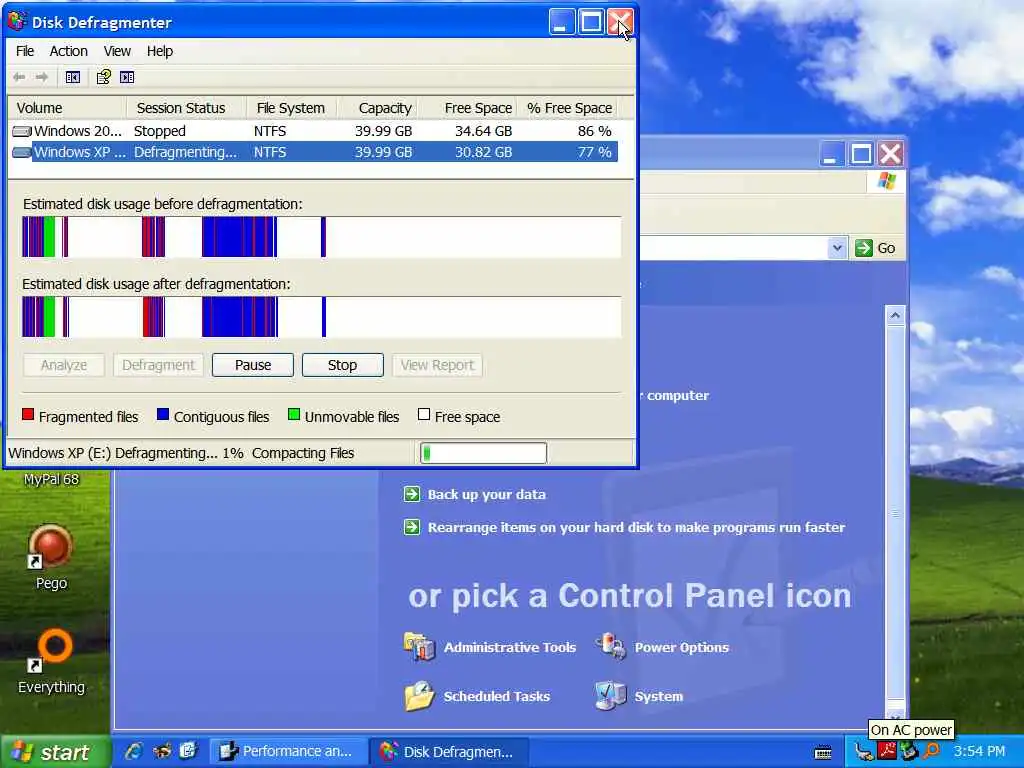Screen dimensions: 1024x768
Task: Click the Windows XP volume drive icon
Action: [22, 152]
